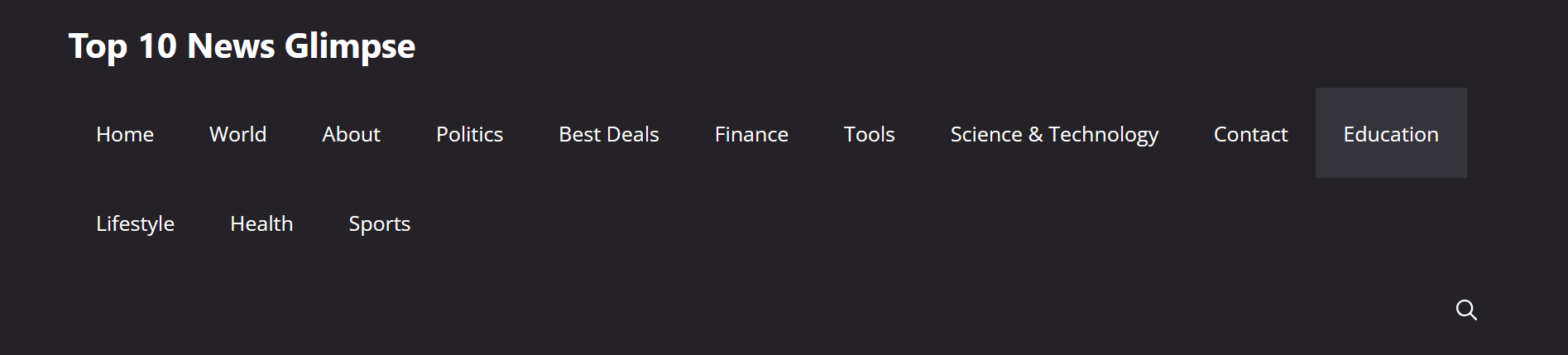Open the Science & Technology section

click(x=1054, y=134)
